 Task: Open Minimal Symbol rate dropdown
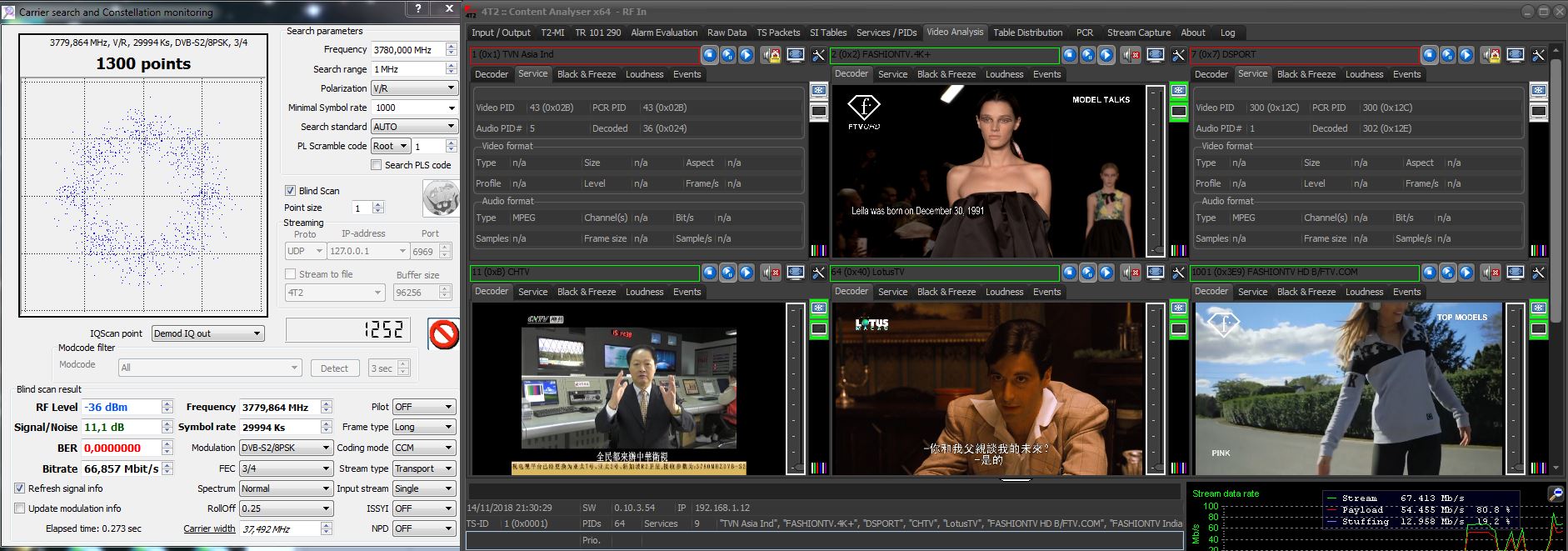[x=414, y=108]
